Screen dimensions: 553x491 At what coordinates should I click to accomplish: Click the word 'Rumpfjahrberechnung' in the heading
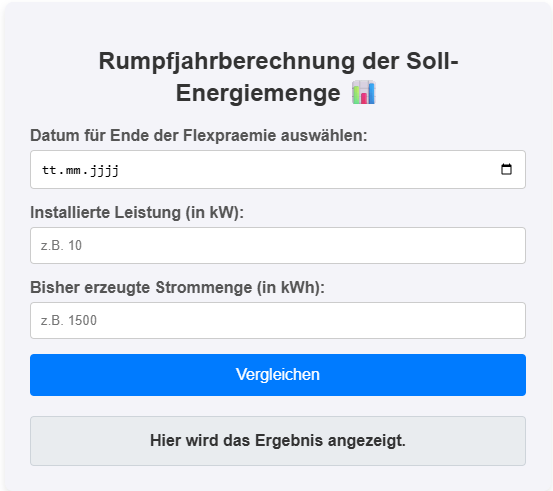(x=227, y=62)
